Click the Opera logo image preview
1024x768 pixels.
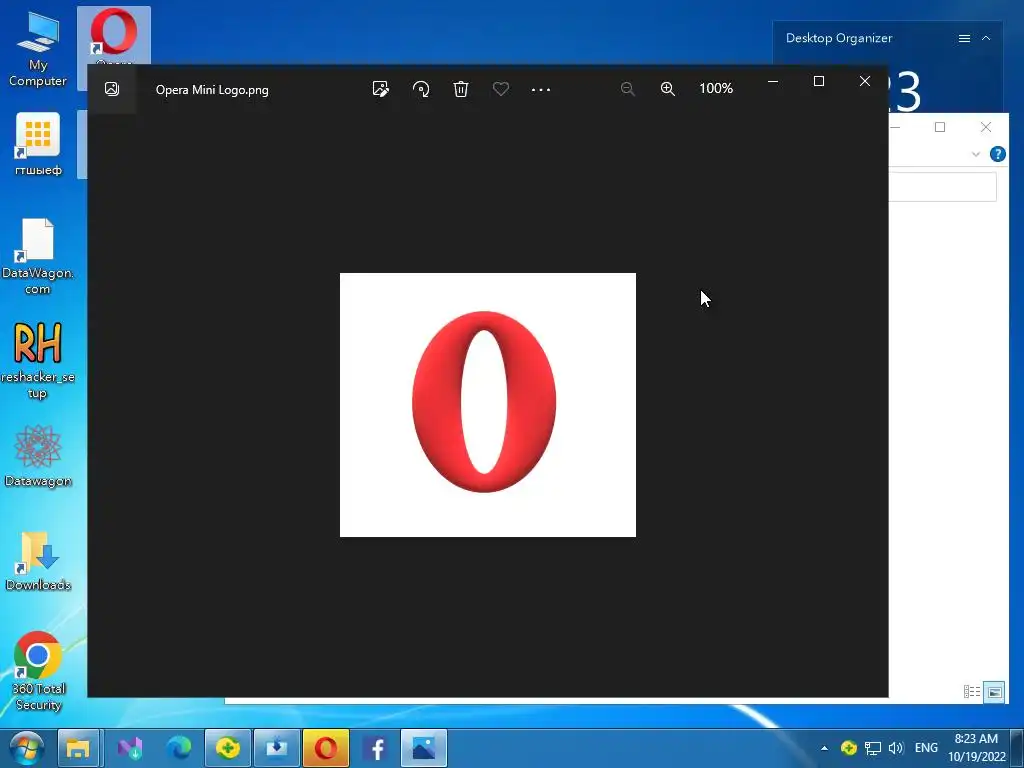click(488, 405)
